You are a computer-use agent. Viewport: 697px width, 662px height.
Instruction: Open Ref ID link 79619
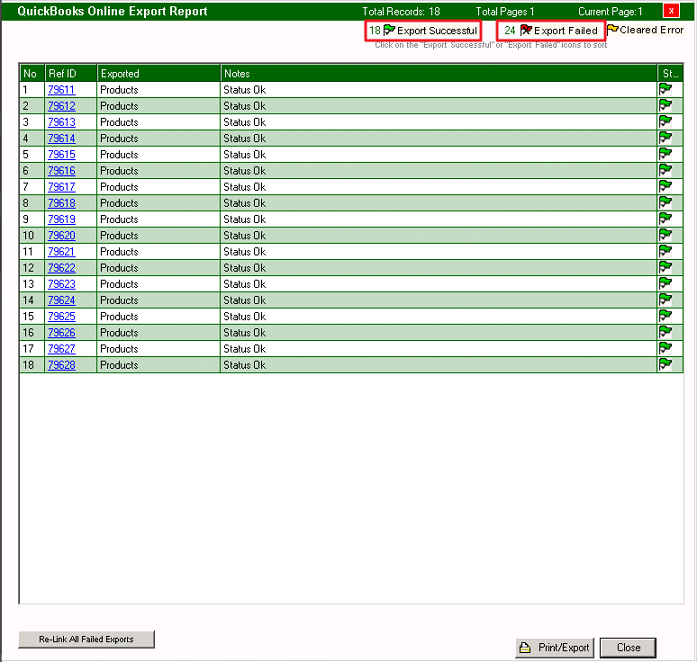[x=61, y=219]
